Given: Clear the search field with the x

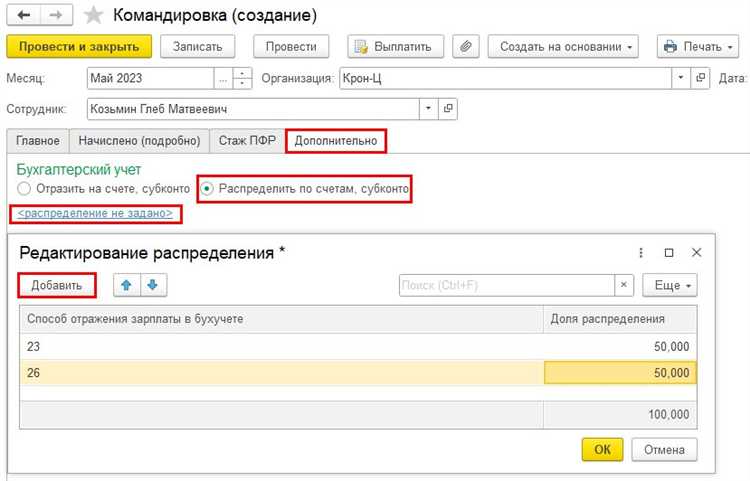Looking at the screenshot, I should point(624,285).
